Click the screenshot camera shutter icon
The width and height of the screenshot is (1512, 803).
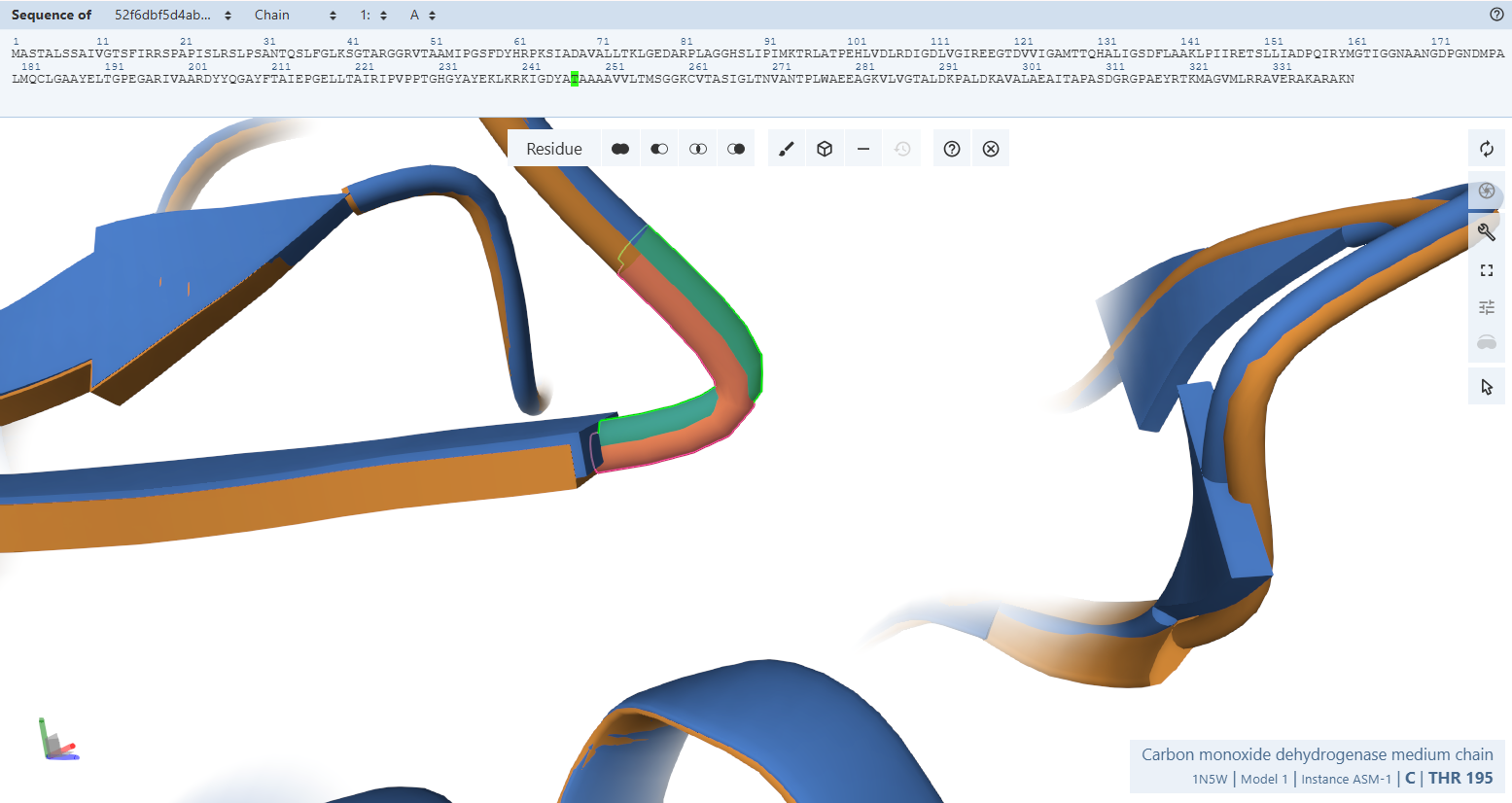point(1487,191)
